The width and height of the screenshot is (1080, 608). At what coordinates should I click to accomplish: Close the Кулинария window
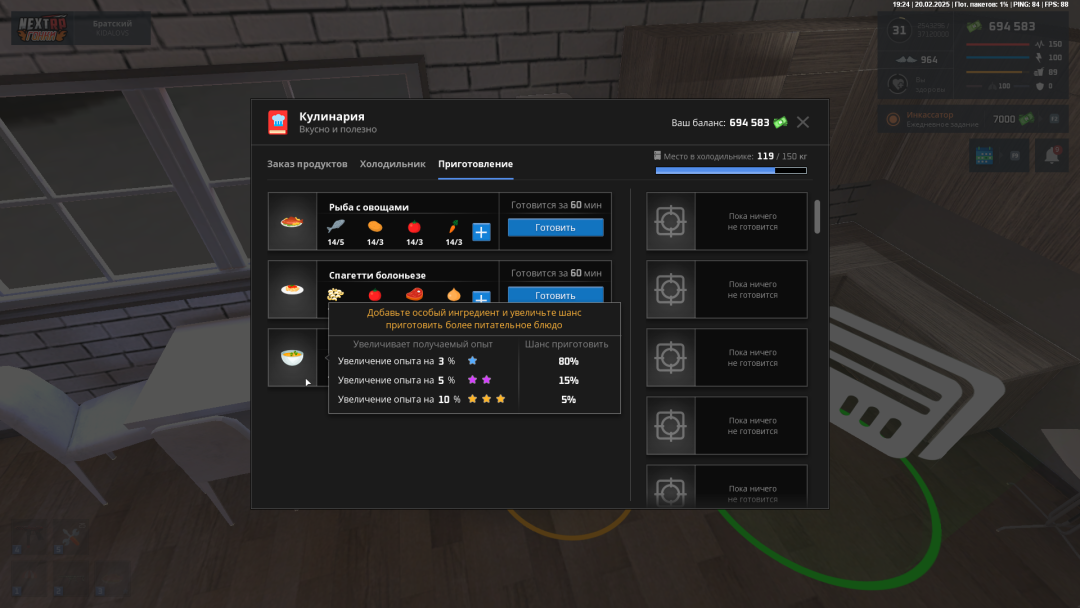tap(803, 122)
